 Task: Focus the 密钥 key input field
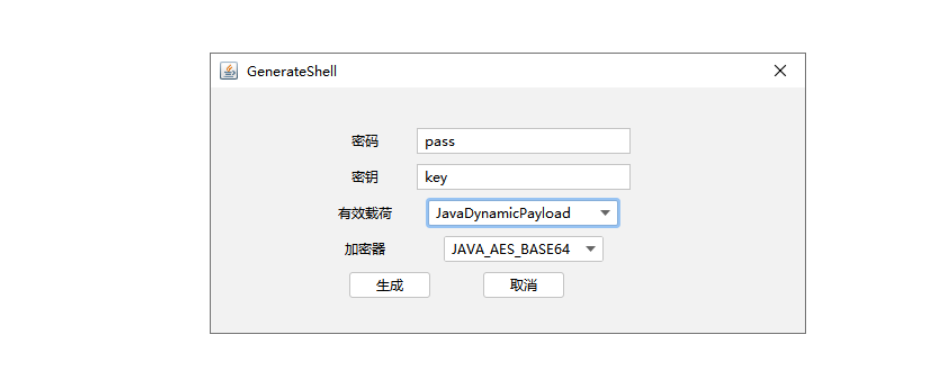coord(523,177)
